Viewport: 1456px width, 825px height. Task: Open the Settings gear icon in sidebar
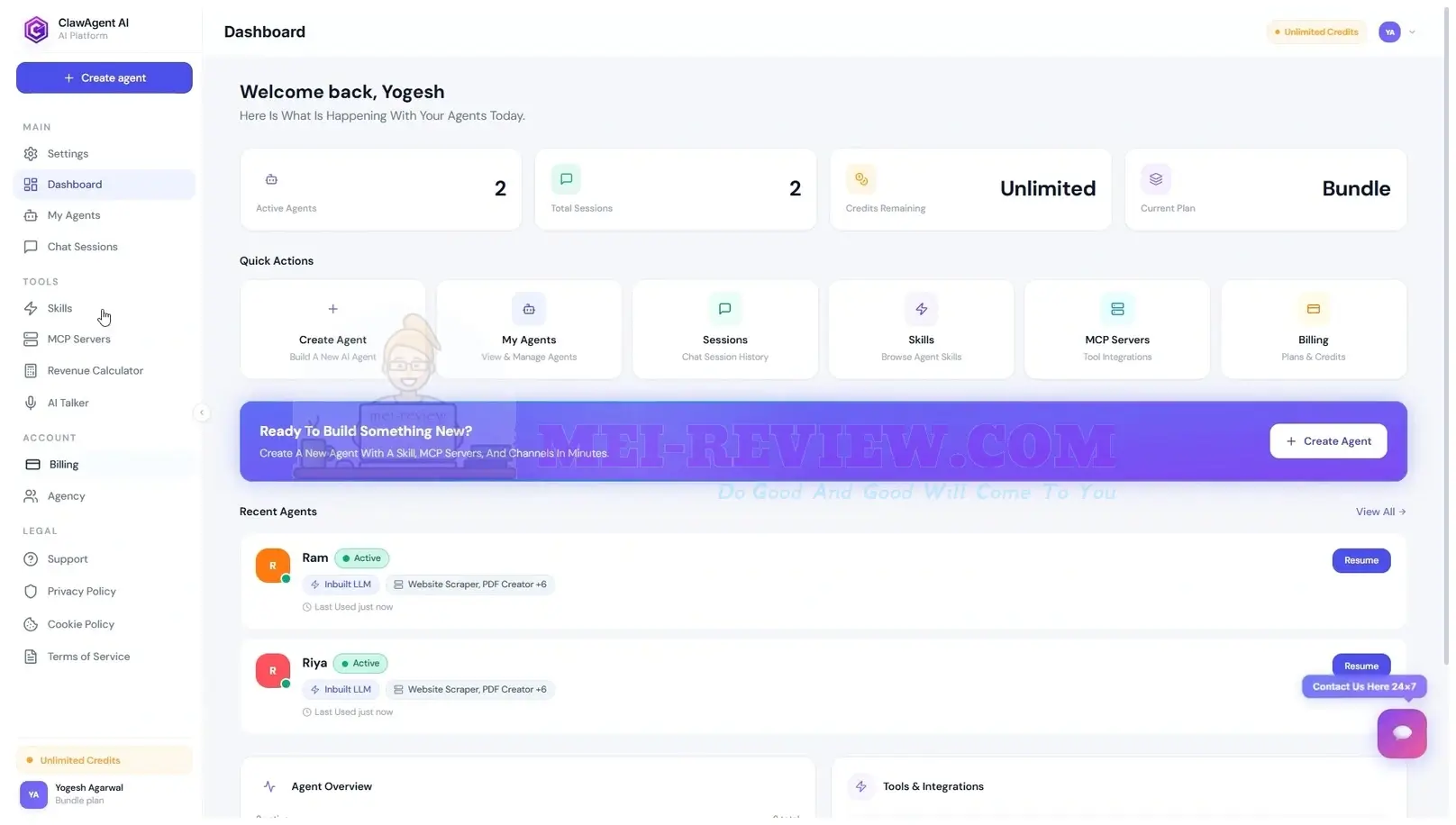click(31, 154)
